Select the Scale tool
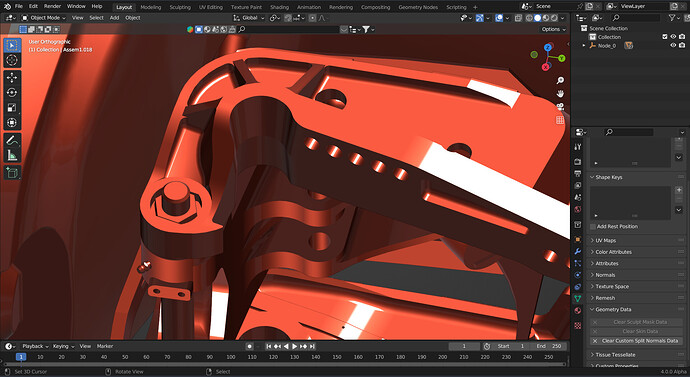Image resolution: width=690 pixels, height=377 pixels. click(x=12, y=108)
